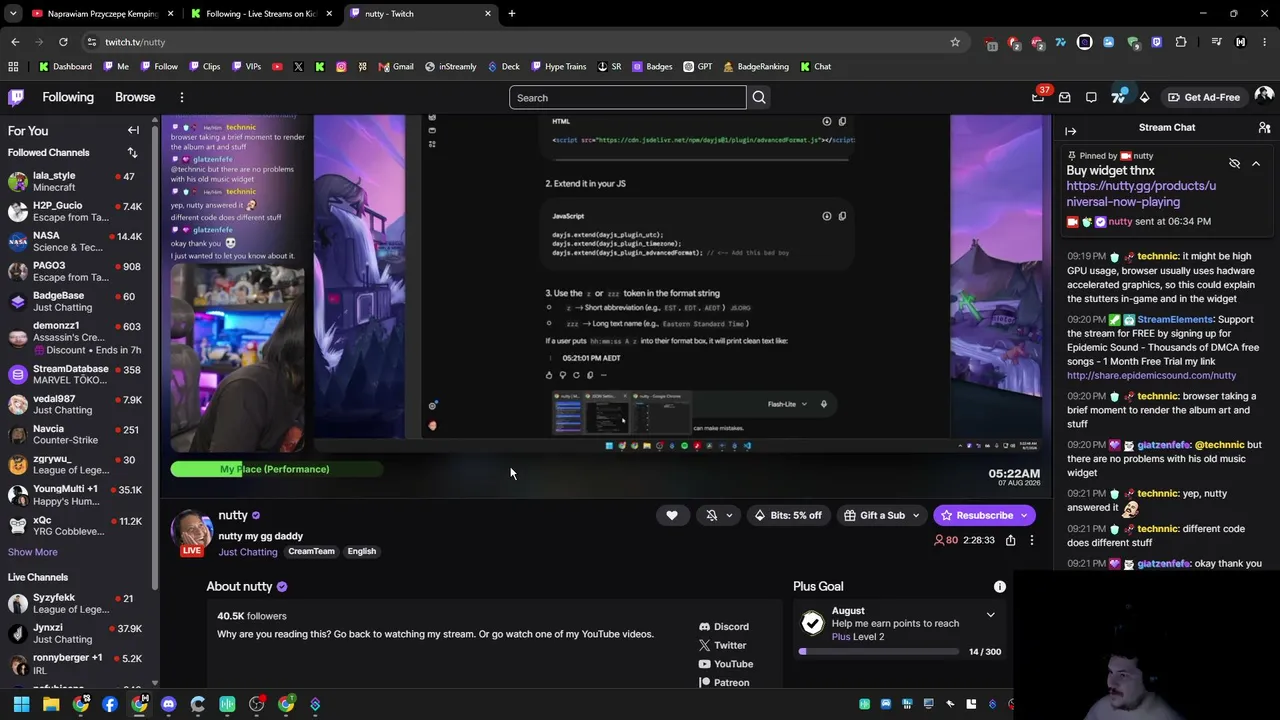The width and height of the screenshot is (1280, 720).
Task: Click the CreamTeam tag
Action: pos(311,552)
